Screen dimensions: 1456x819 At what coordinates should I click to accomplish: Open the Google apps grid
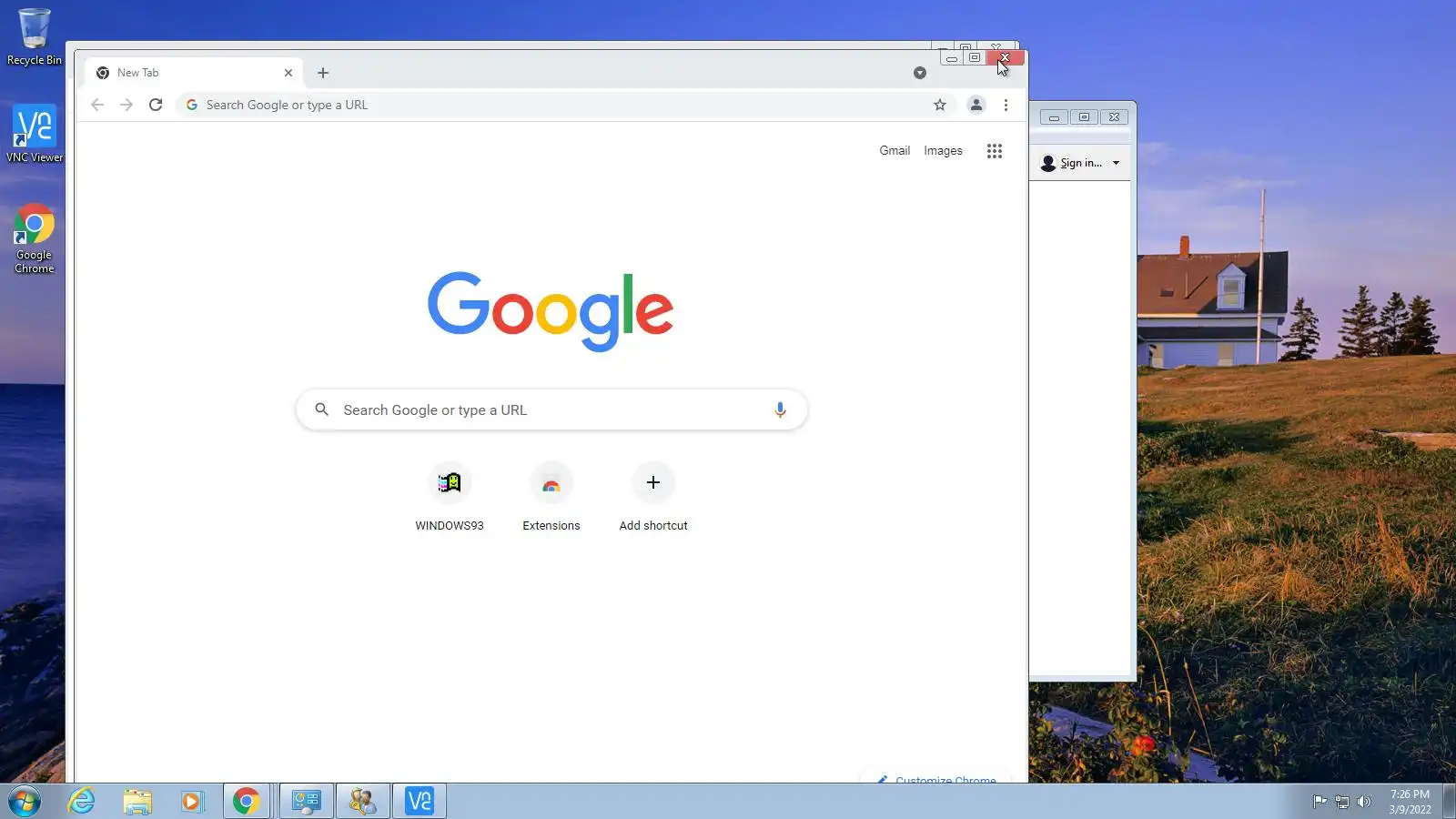click(x=995, y=151)
